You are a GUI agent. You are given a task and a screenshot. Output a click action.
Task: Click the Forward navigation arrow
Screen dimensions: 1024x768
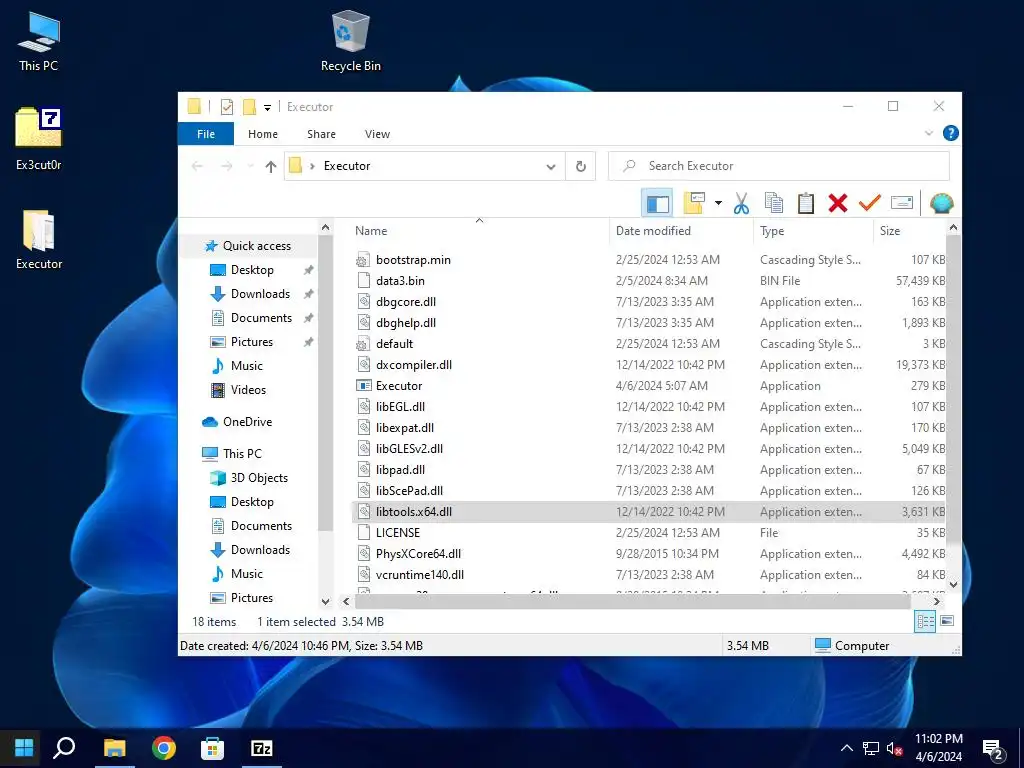tap(227, 167)
